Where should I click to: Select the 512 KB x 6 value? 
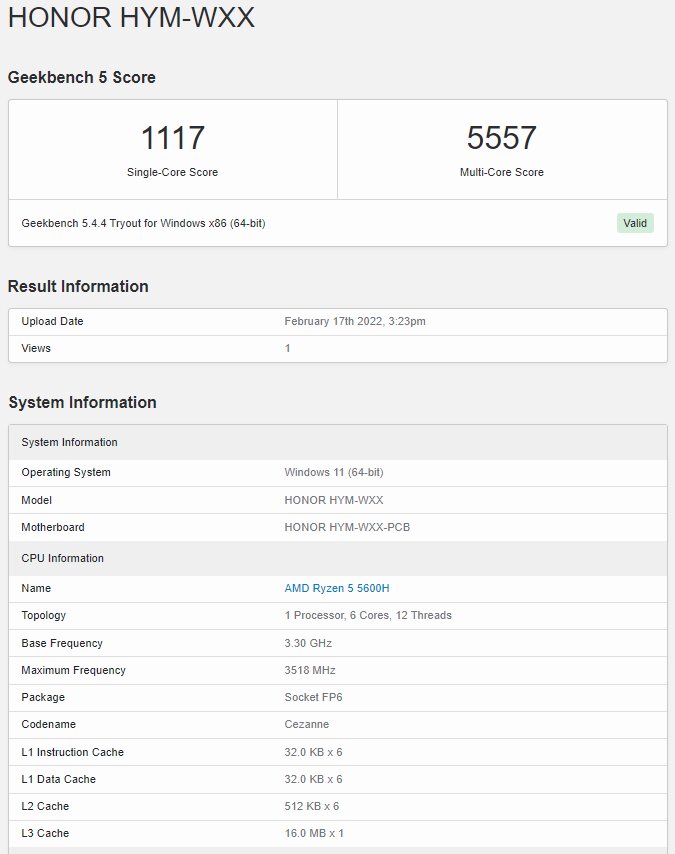(312, 807)
